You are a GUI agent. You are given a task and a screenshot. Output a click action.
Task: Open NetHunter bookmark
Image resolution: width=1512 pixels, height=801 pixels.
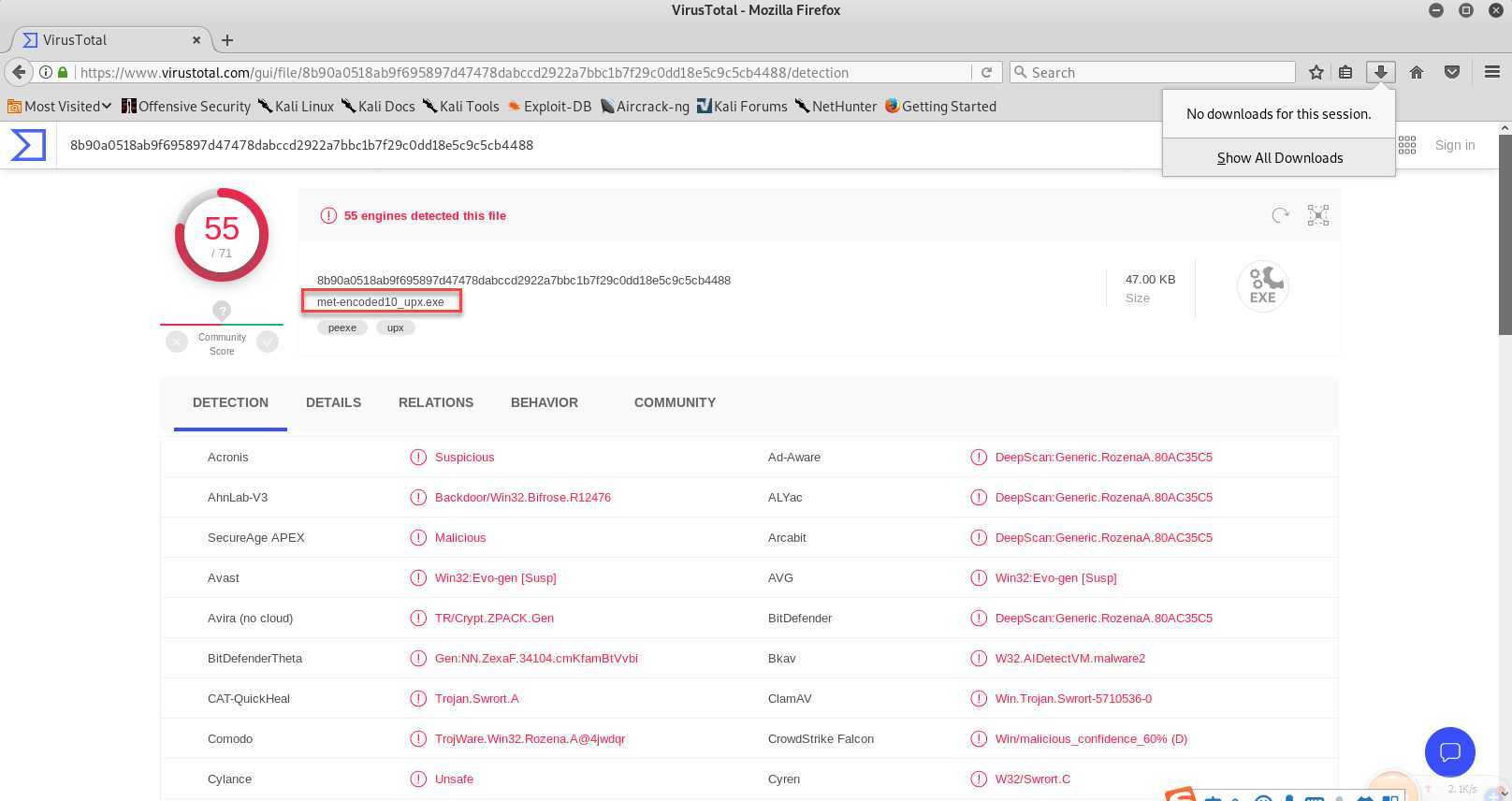click(x=836, y=106)
